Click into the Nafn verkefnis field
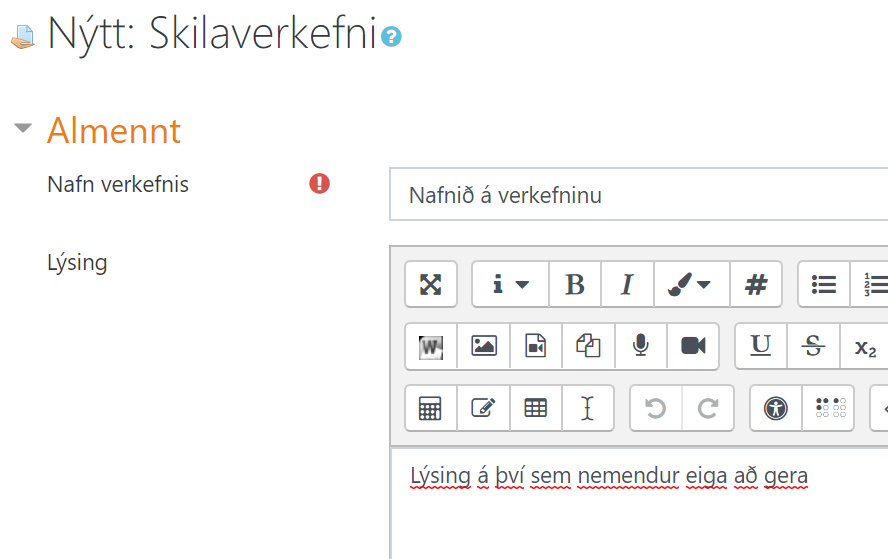The width and height of the screenshot is (888, 559). pyautogui.click(x=638, y=194)
